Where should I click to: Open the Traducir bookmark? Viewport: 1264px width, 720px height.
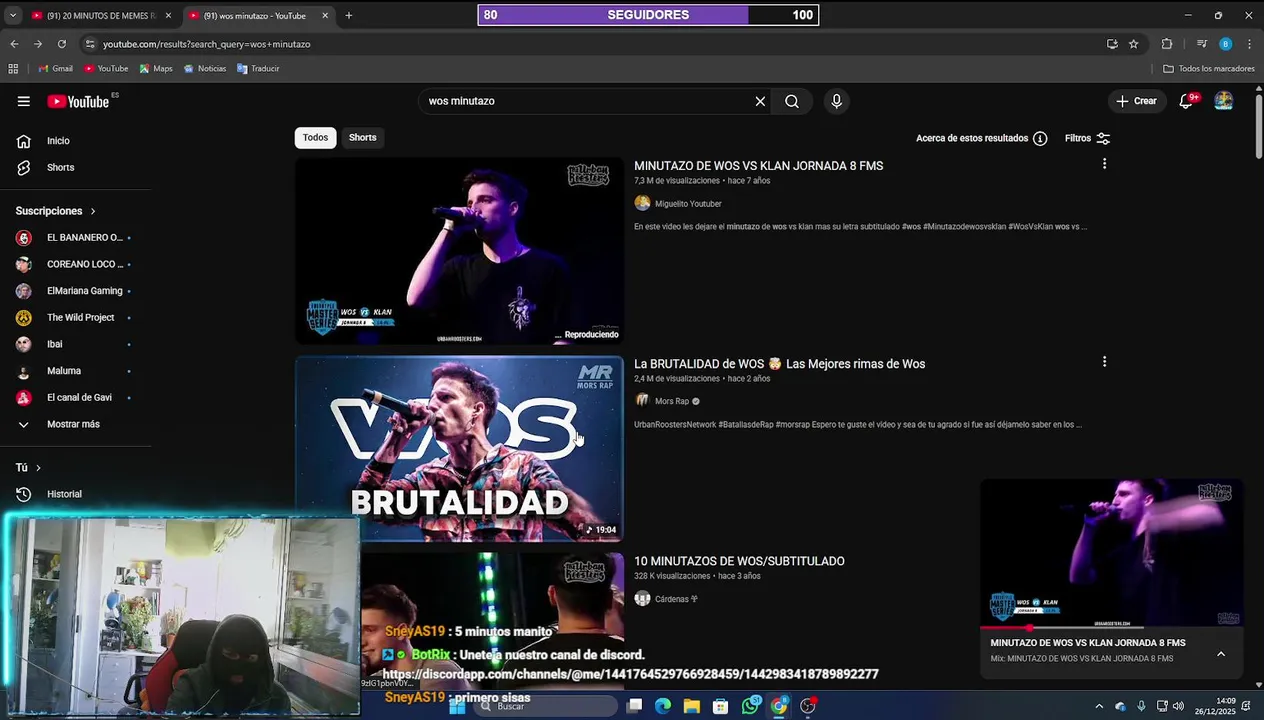(x=258, y=69)
